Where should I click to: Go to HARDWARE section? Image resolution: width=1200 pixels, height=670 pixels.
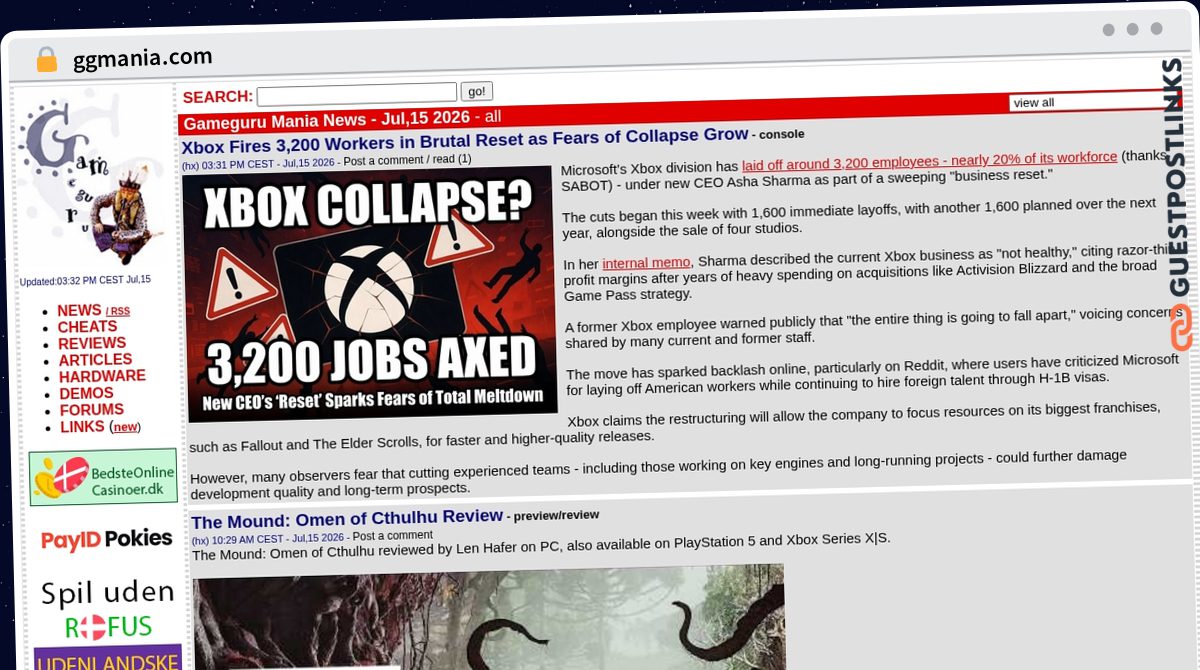(102, 376)
